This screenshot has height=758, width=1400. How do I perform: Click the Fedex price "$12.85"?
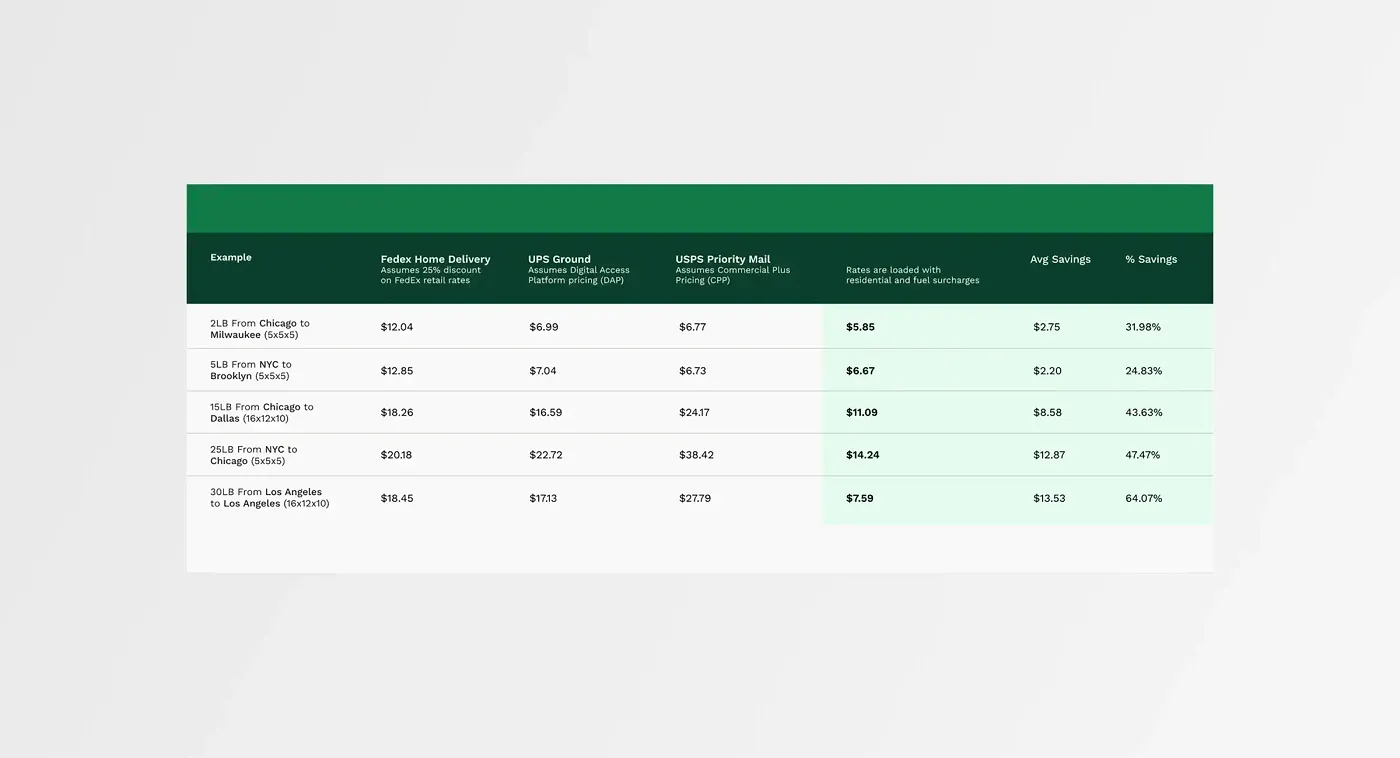click(397, 371)
